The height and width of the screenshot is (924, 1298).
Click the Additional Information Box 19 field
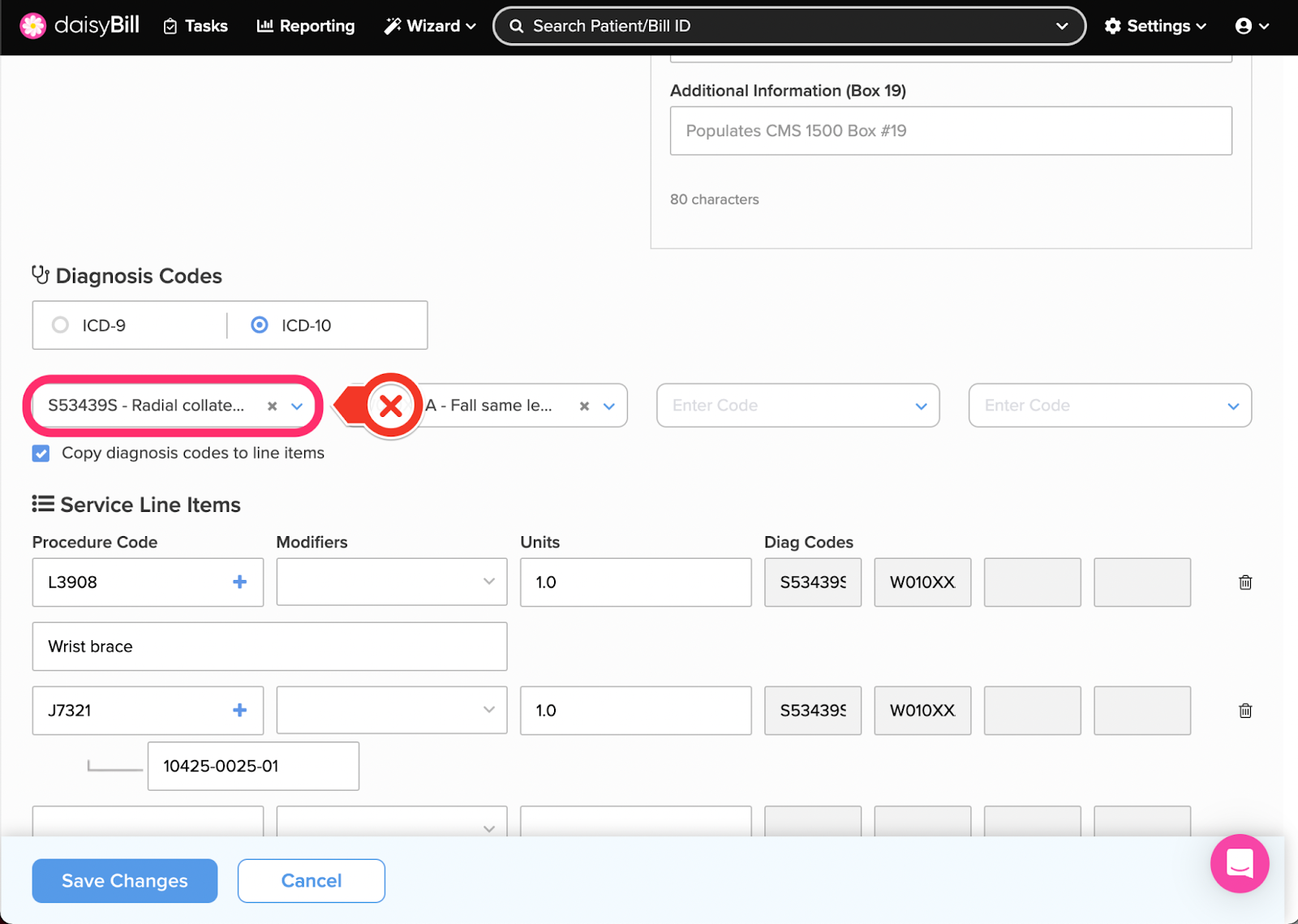[950, 131]
